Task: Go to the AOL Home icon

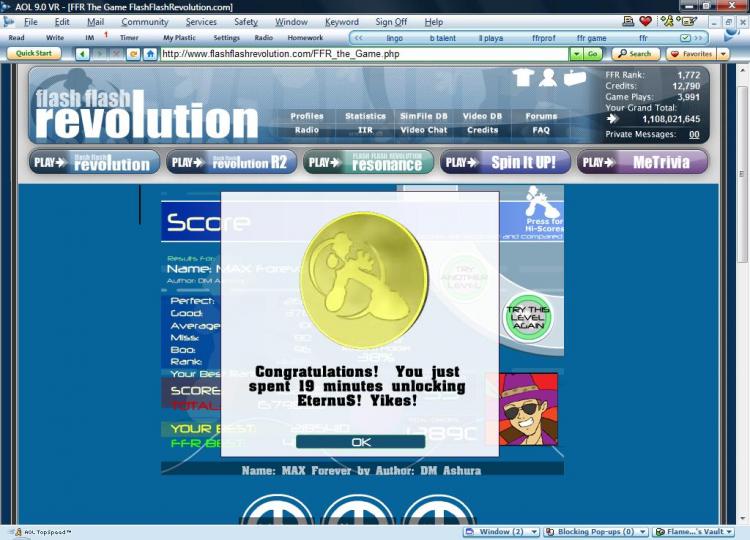Action: 150,54
